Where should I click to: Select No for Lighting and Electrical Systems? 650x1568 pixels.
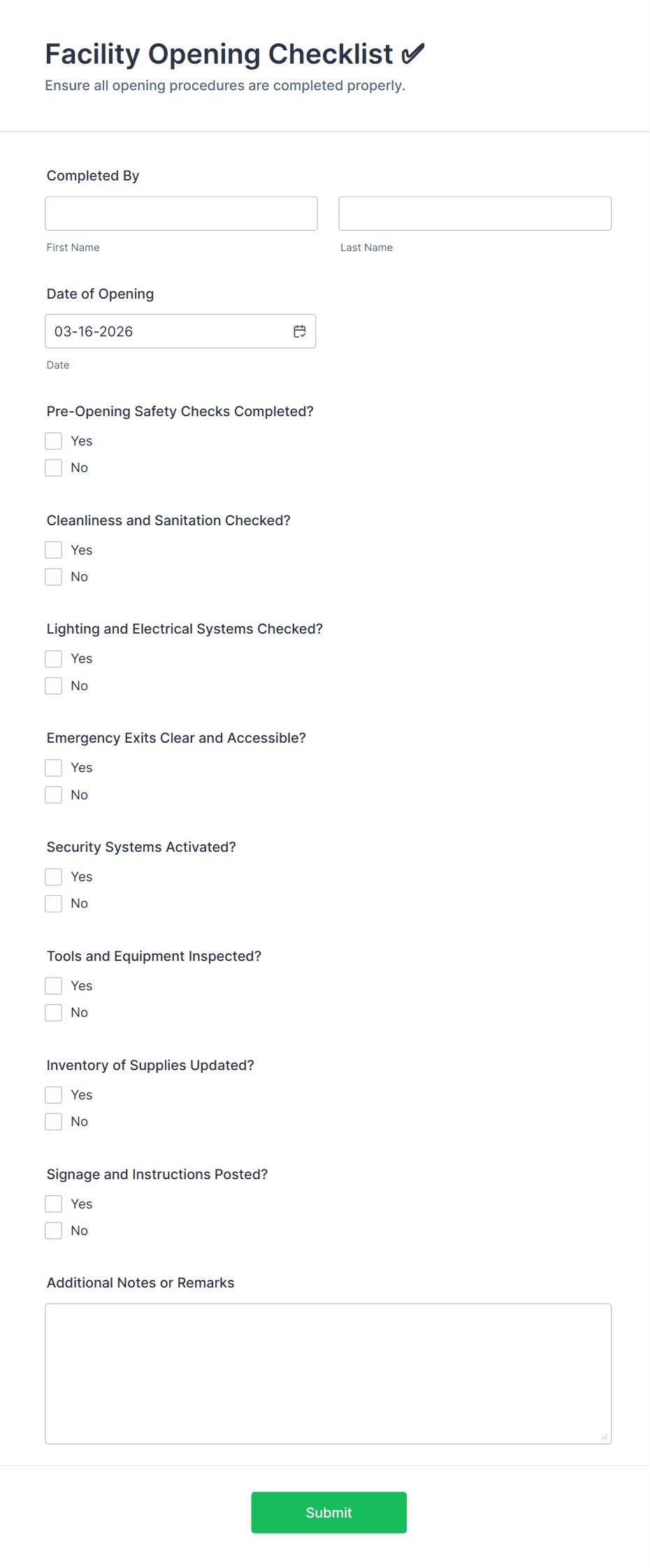pyautogui.click(x=54, y=686)
